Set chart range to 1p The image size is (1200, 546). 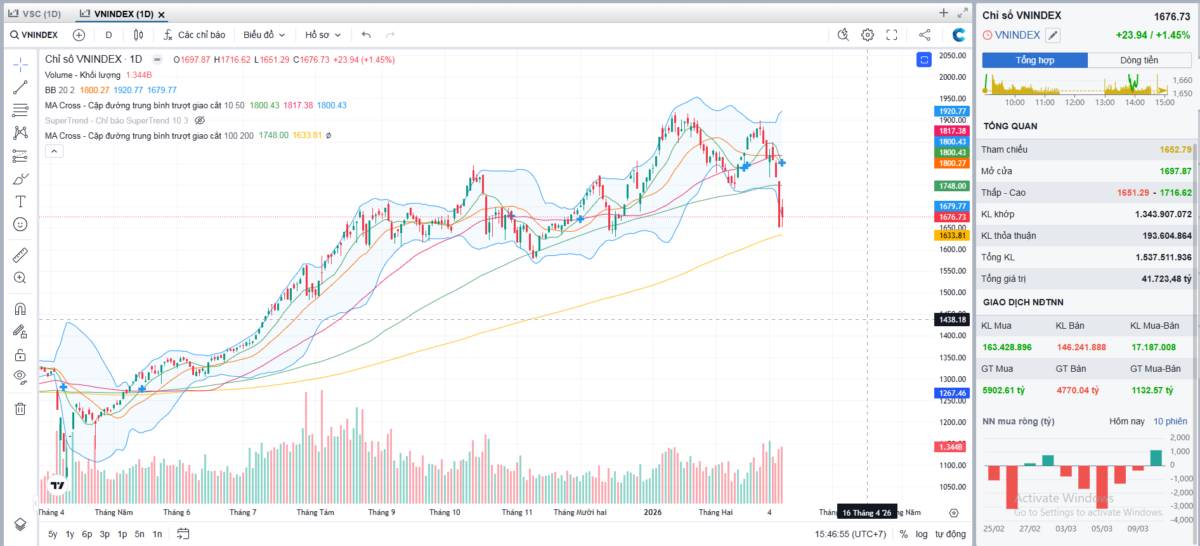coord(122,534)
